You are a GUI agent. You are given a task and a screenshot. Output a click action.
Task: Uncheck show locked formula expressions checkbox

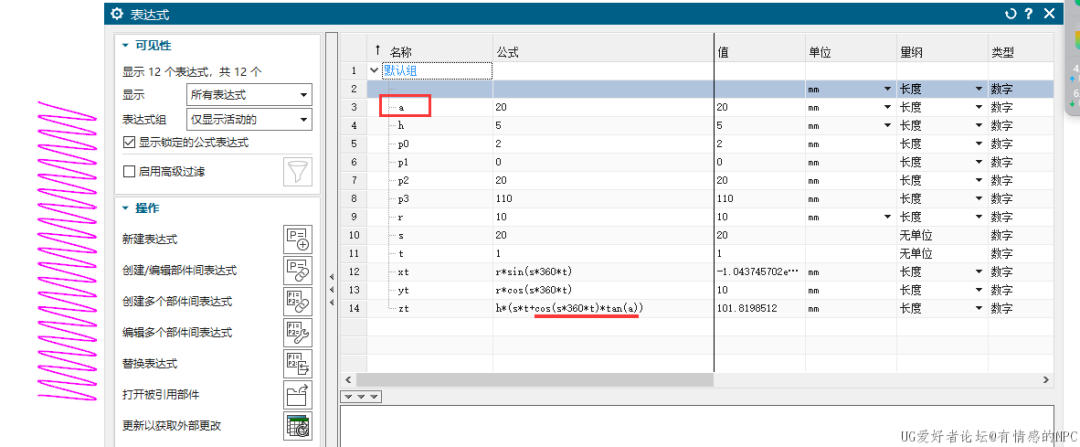tap(128, 143)
